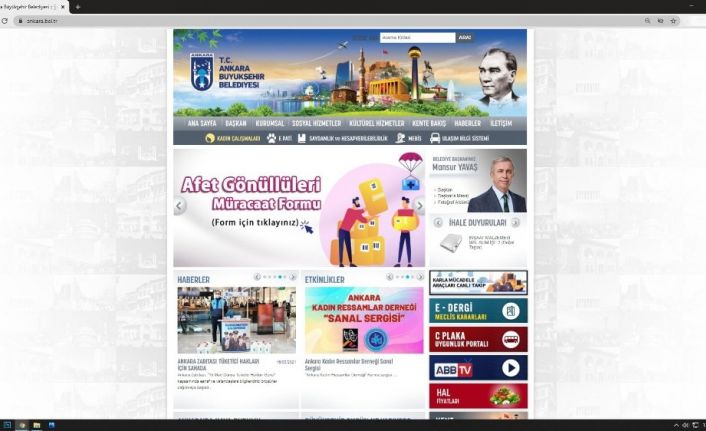
Task: Click the Arama Kriteri search field
Action: (x=417, y=37)
